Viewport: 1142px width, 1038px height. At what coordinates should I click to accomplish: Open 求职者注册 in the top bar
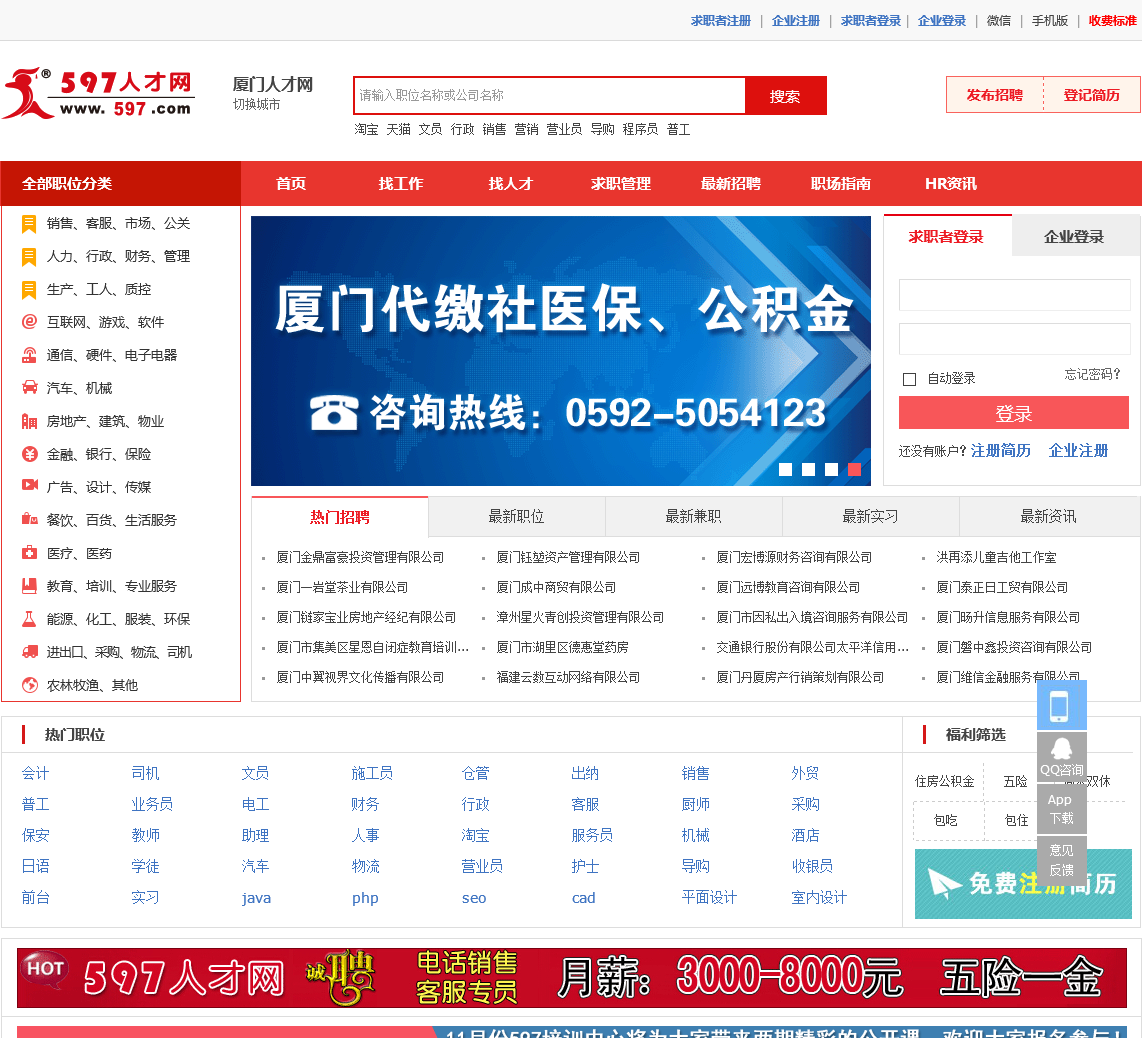[720, 20]
